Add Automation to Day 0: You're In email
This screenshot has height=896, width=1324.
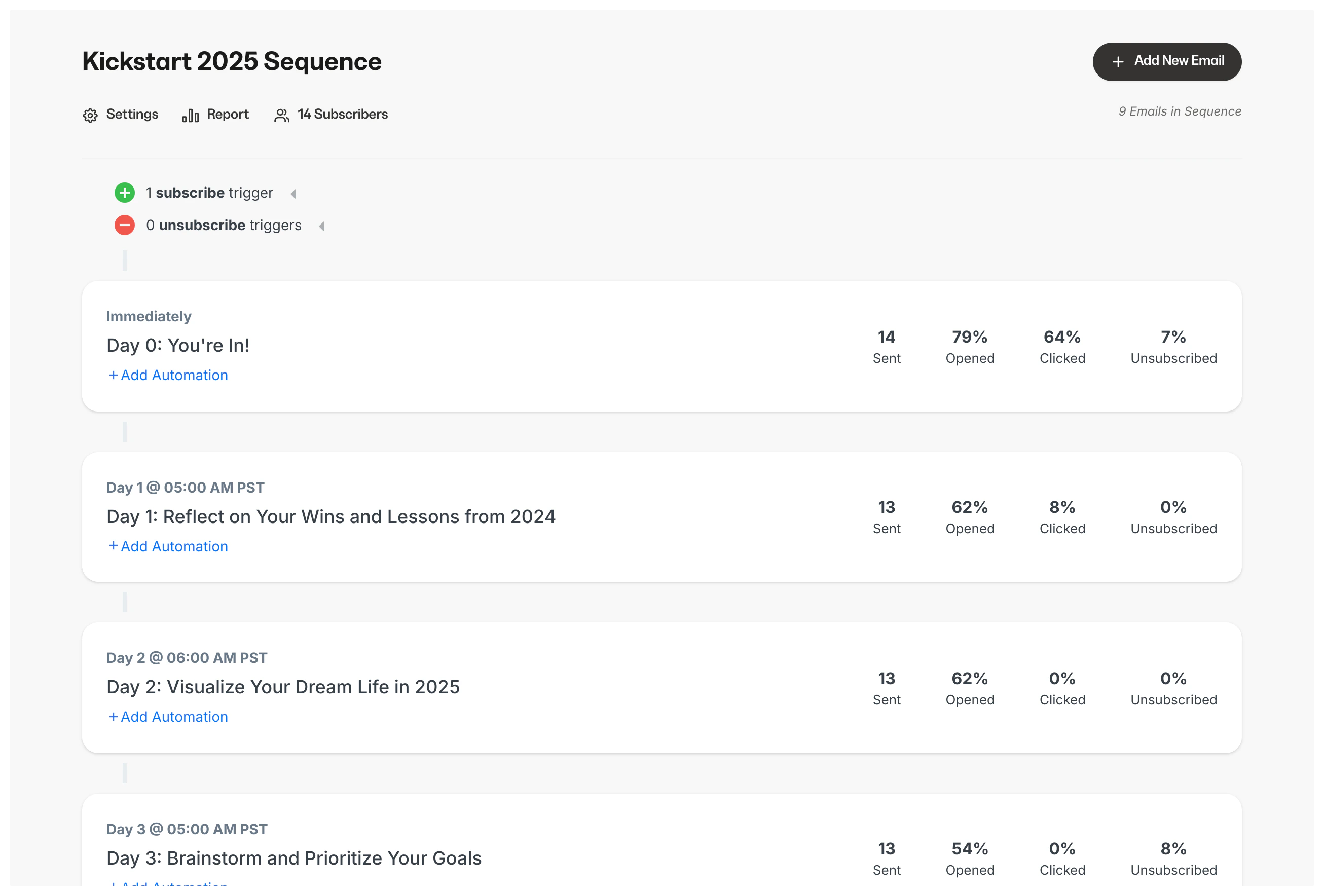click(167, 375)
